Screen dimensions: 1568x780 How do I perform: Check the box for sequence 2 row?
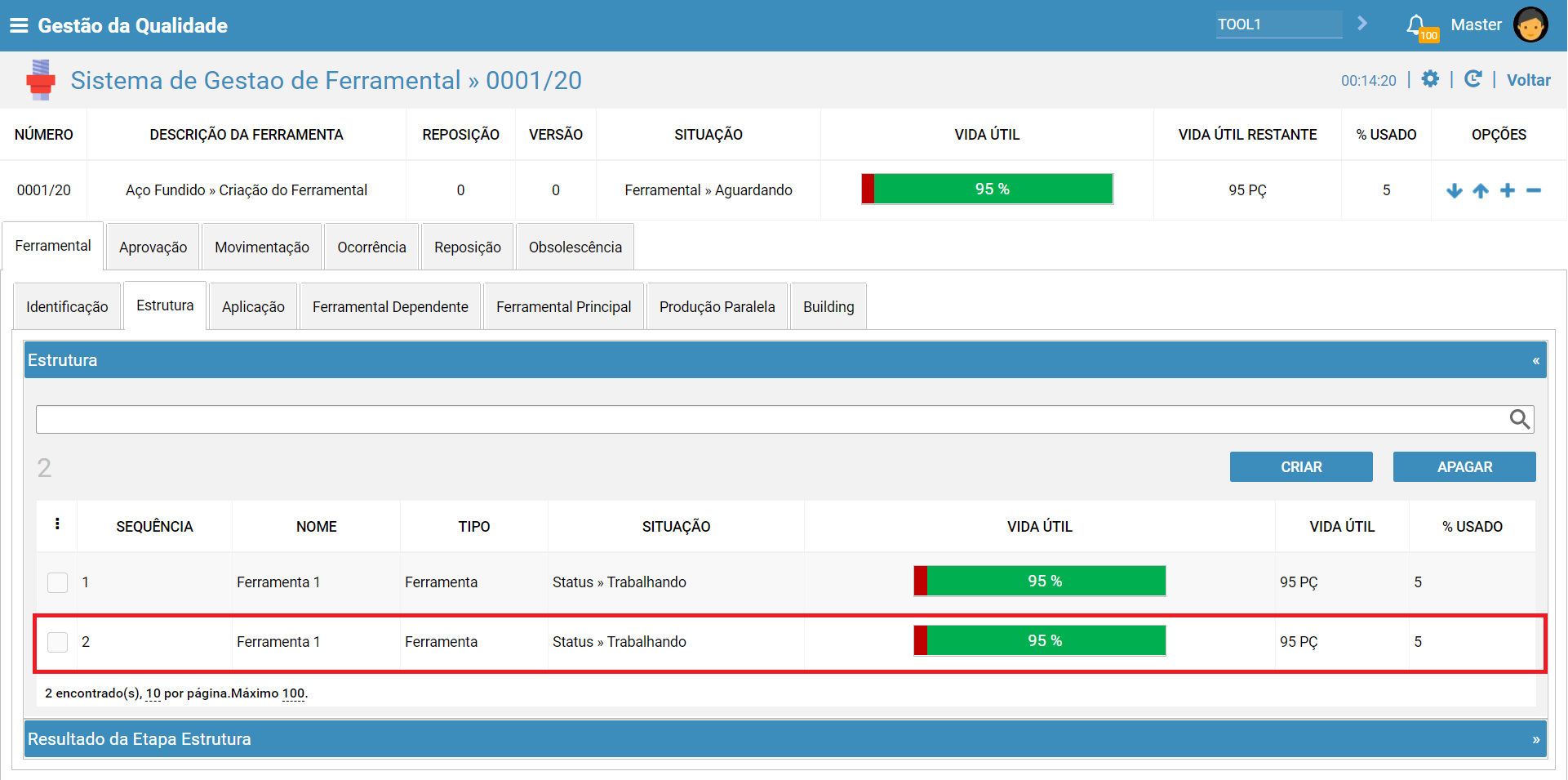(57, 642)
